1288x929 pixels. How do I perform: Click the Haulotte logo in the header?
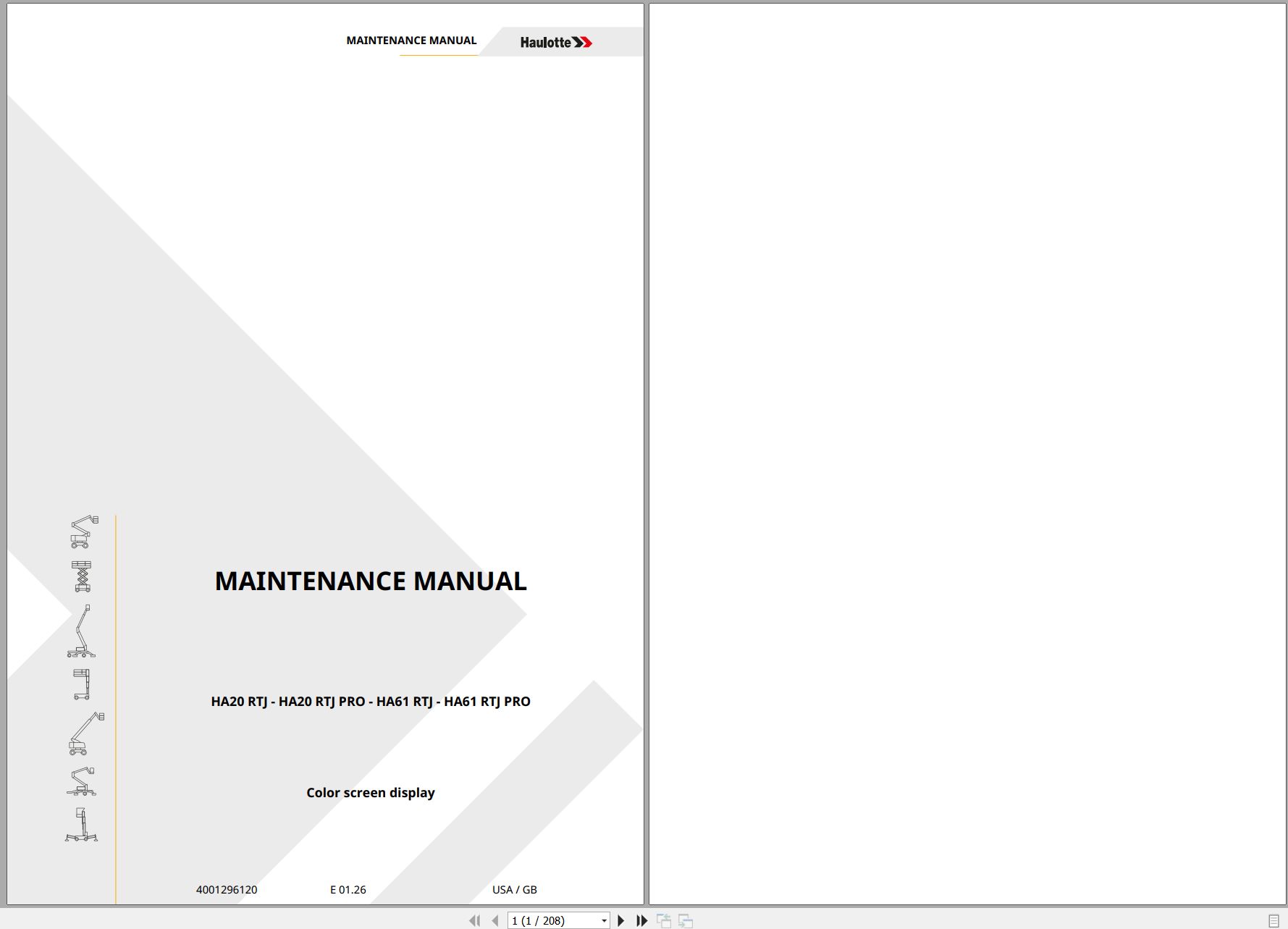[x=556, y=42]
